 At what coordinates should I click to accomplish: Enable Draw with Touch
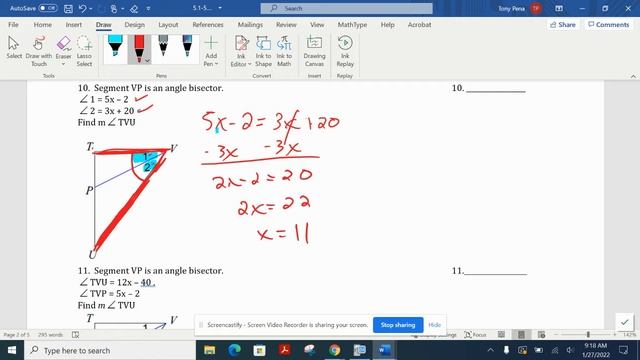[x=39, y=51]
